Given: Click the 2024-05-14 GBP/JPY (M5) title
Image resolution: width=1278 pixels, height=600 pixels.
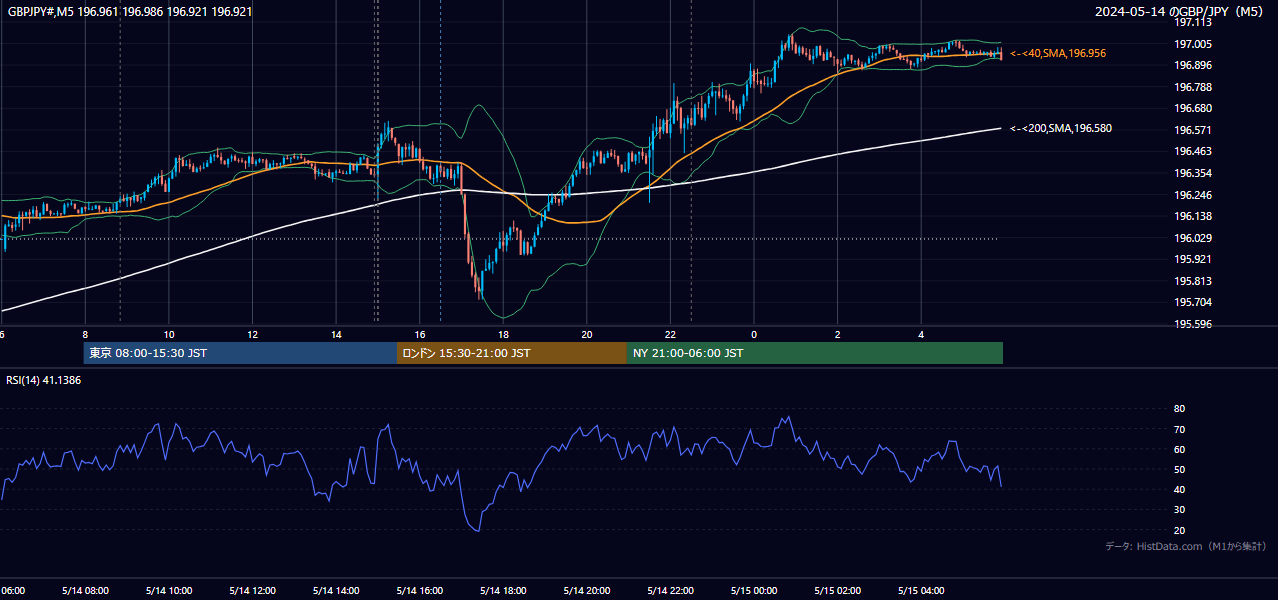Looking at the screenshot, I should (x=1179, y=12).
